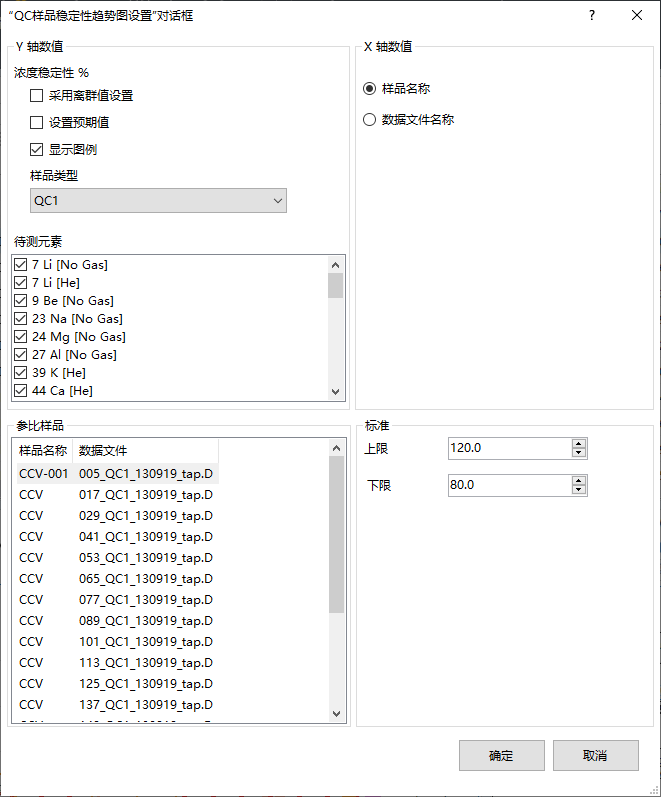Image resolution: width=661 pixels, height=797 pixels.
Task: Increase the 上限 value with up arrow
Action: pyautogui.click(x=579, y=444)
